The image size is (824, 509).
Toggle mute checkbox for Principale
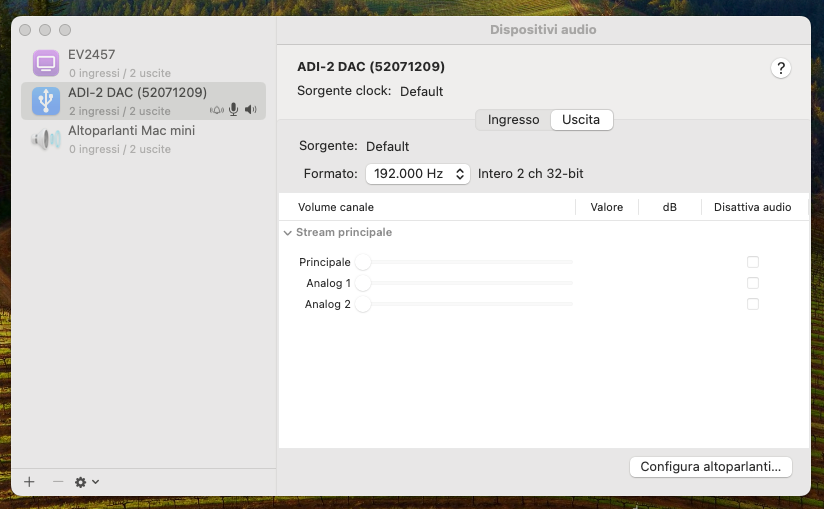point(753,262)
